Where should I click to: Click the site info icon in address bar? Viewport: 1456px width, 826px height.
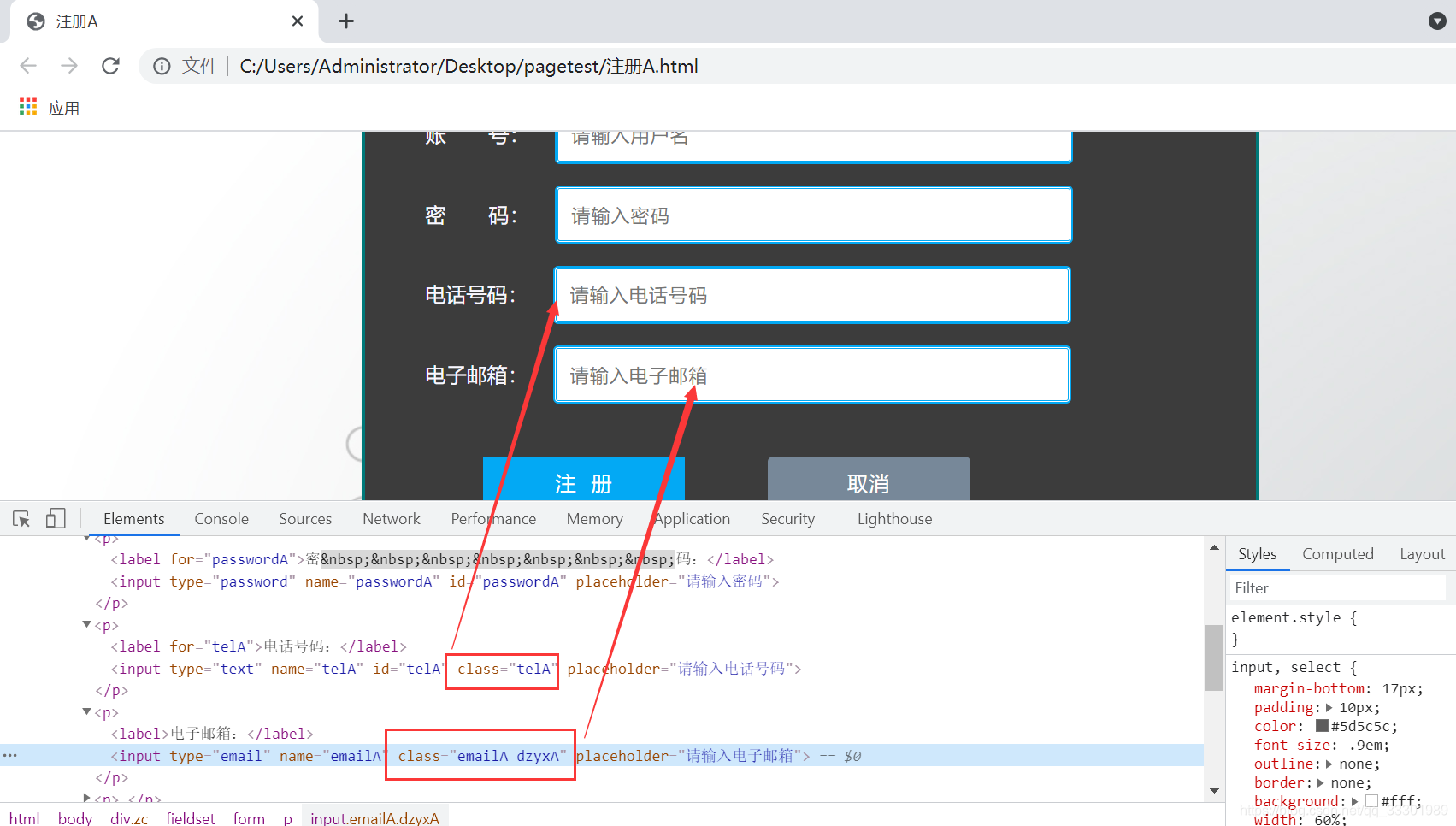(x=162, y=66)
